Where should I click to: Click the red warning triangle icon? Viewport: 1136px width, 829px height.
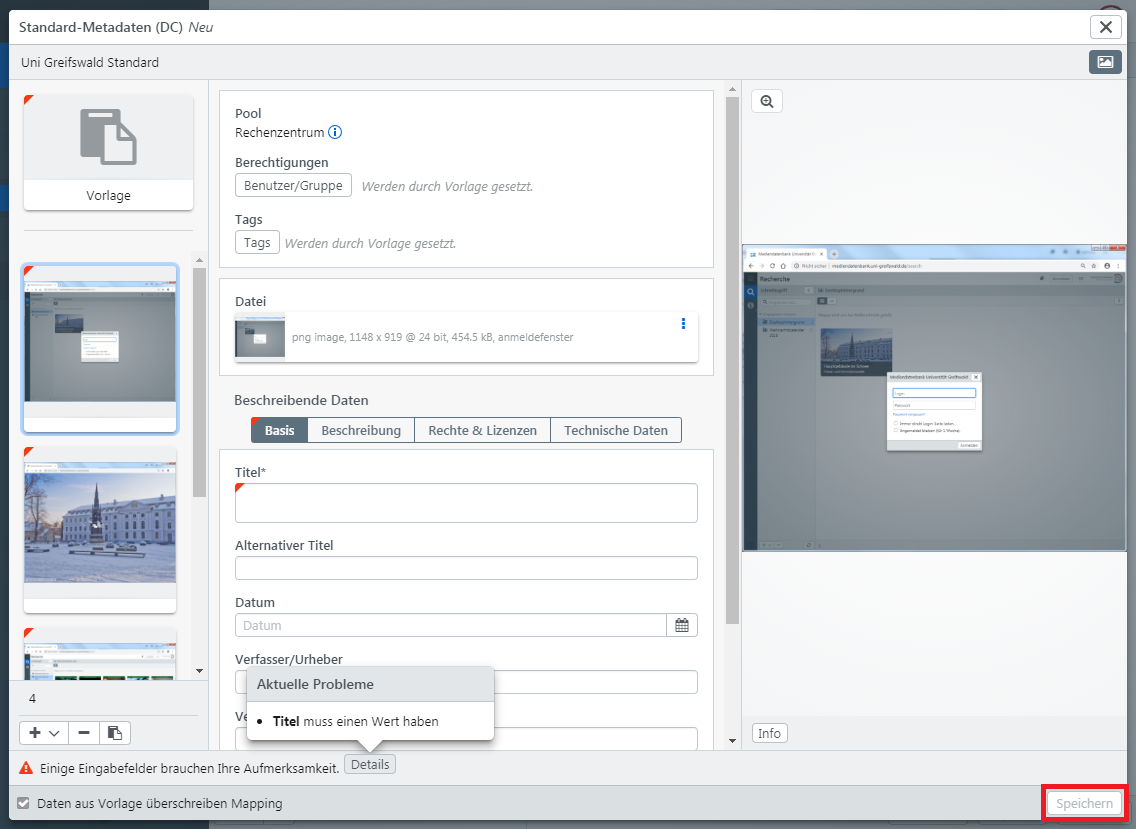[x=26, y=767]
